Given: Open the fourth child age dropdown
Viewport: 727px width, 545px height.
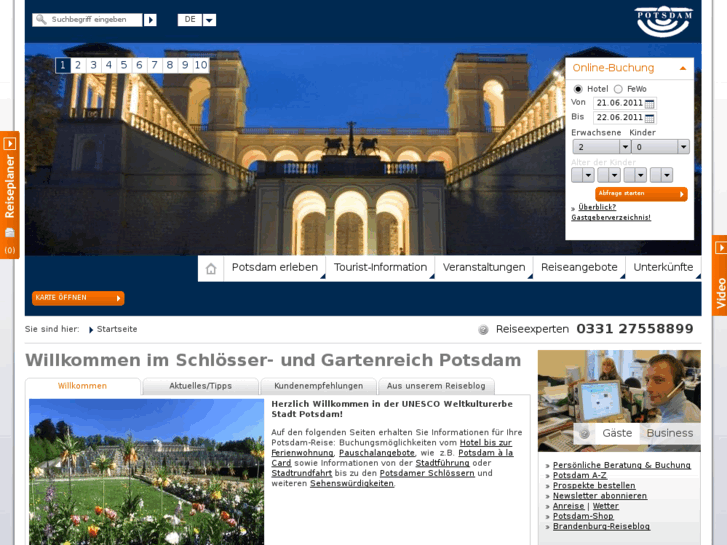Looking at the screenshot, I should point(662,175).
